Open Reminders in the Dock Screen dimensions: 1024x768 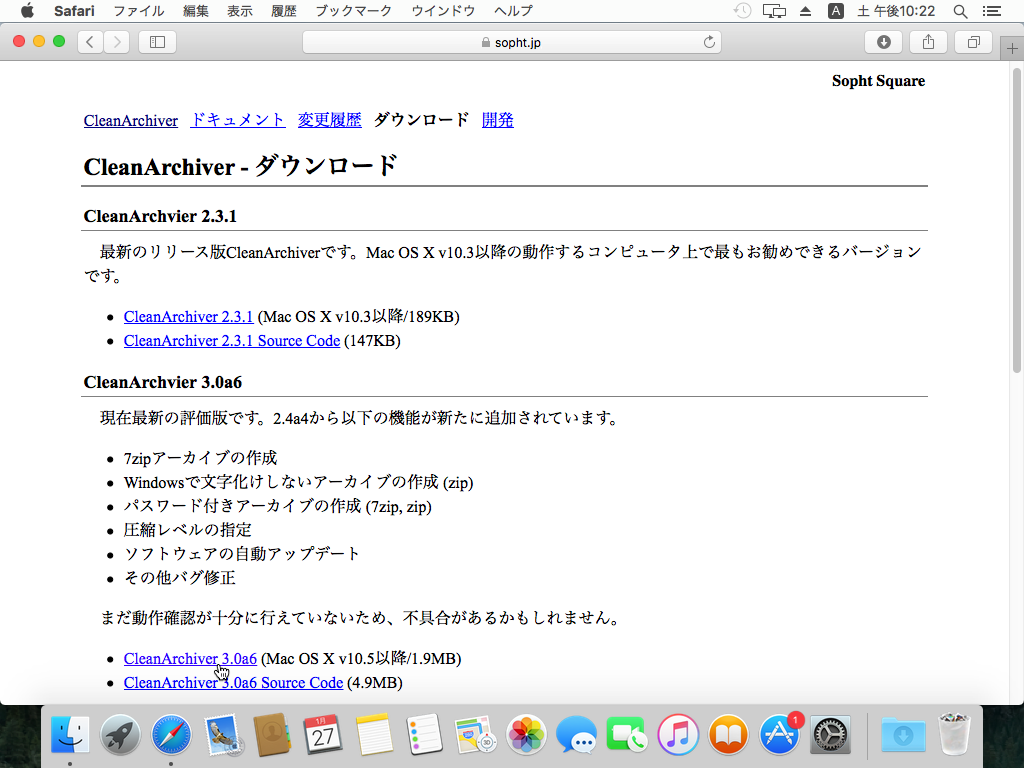click(424, 735)
